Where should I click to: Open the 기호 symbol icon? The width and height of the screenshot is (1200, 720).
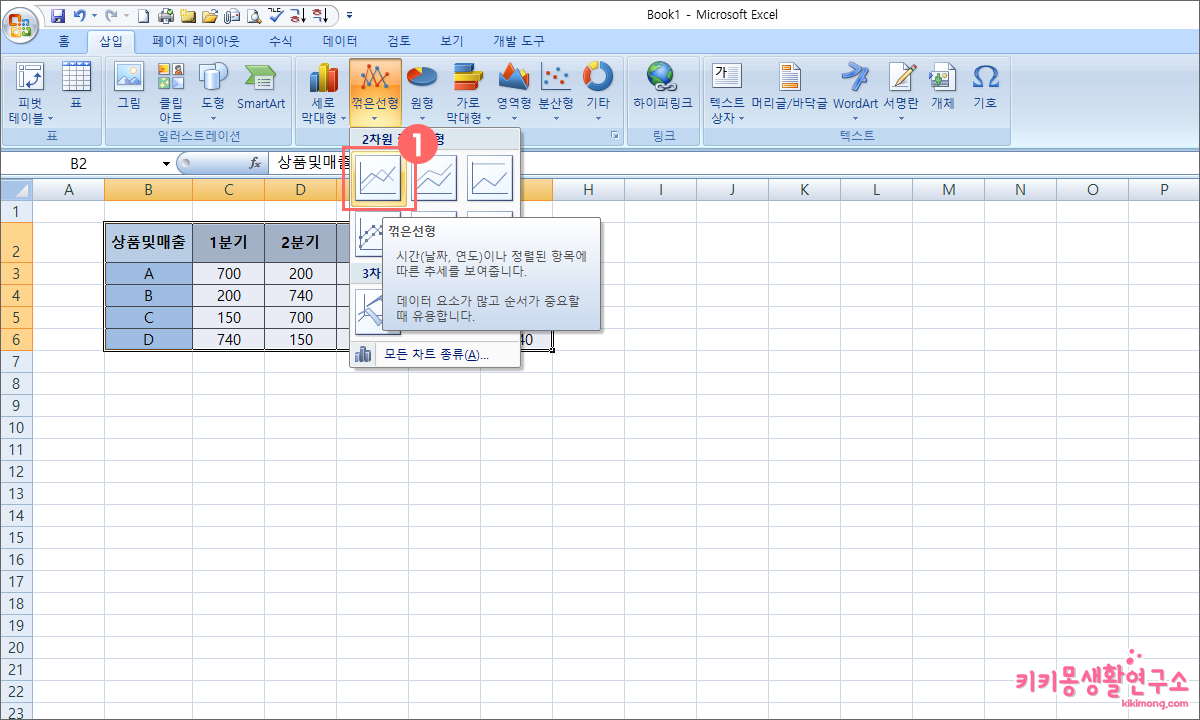(985, 78)
